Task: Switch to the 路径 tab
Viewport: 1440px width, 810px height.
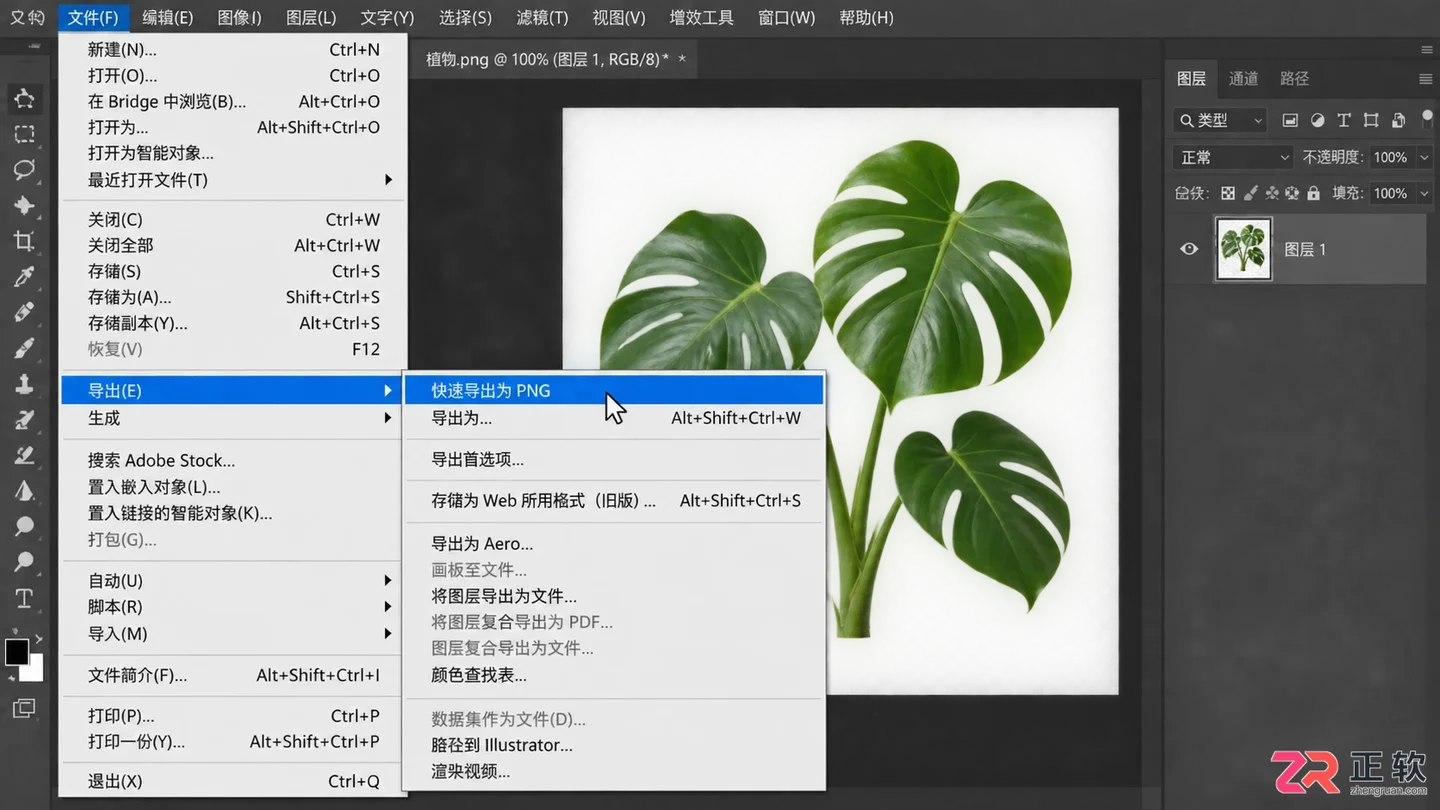Action: click(x=1294, y=79)
